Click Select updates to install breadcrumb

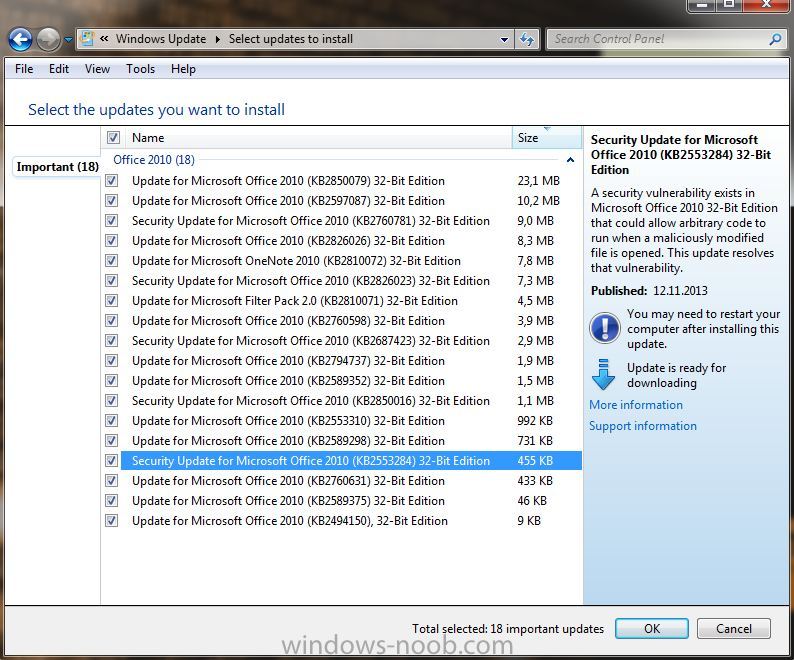[291, 39]
